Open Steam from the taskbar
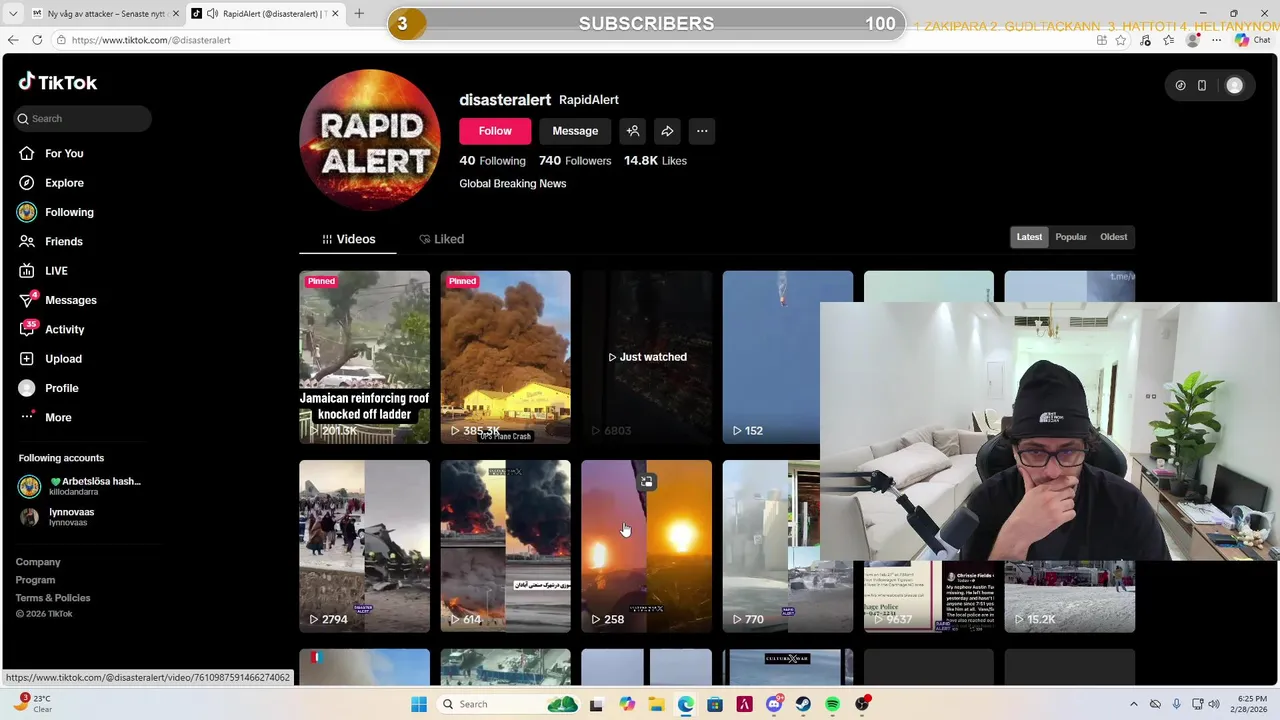The width and height of the screenshot is (1280, 720). (x=803, y=704)
